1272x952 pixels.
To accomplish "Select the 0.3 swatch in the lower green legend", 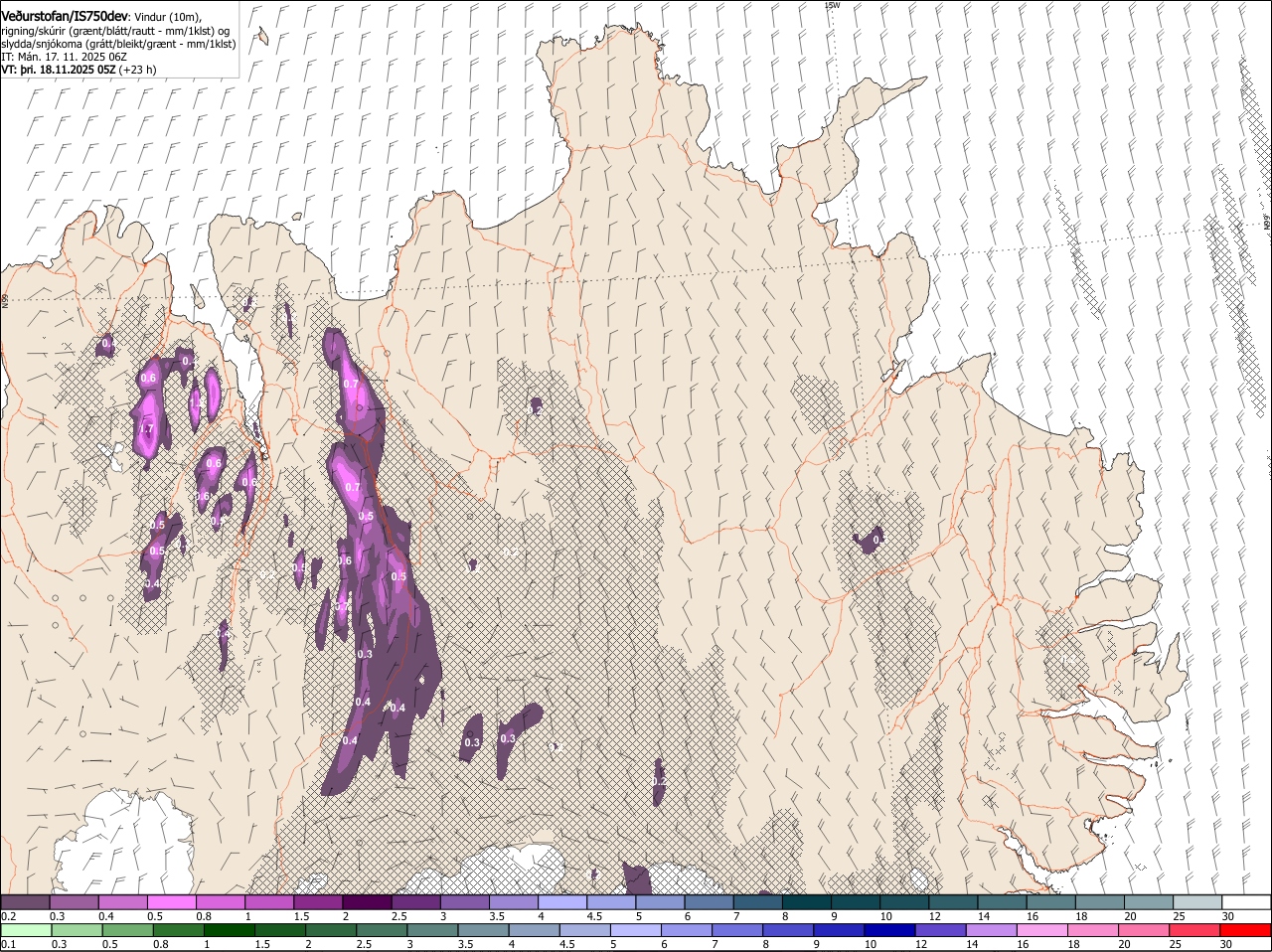I will pos(77,930).
